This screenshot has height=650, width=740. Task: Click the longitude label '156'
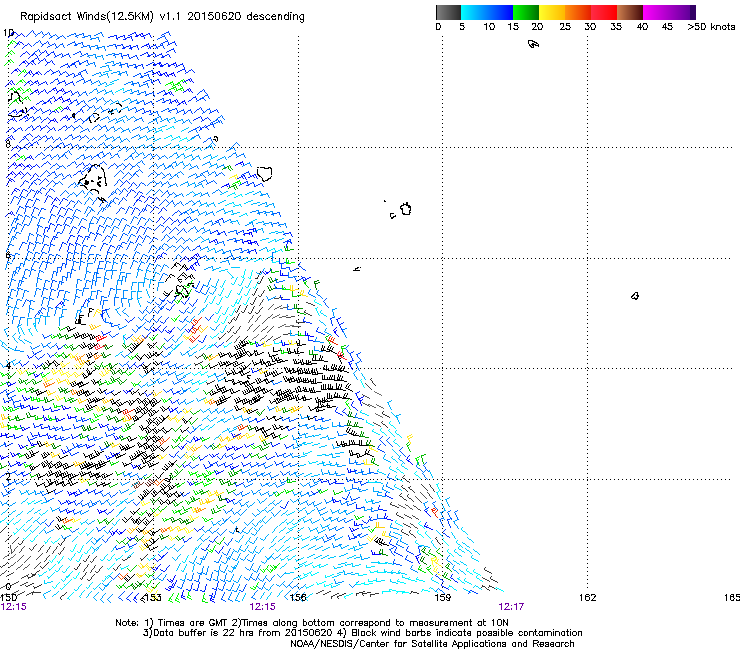click(x=298, y=598)
